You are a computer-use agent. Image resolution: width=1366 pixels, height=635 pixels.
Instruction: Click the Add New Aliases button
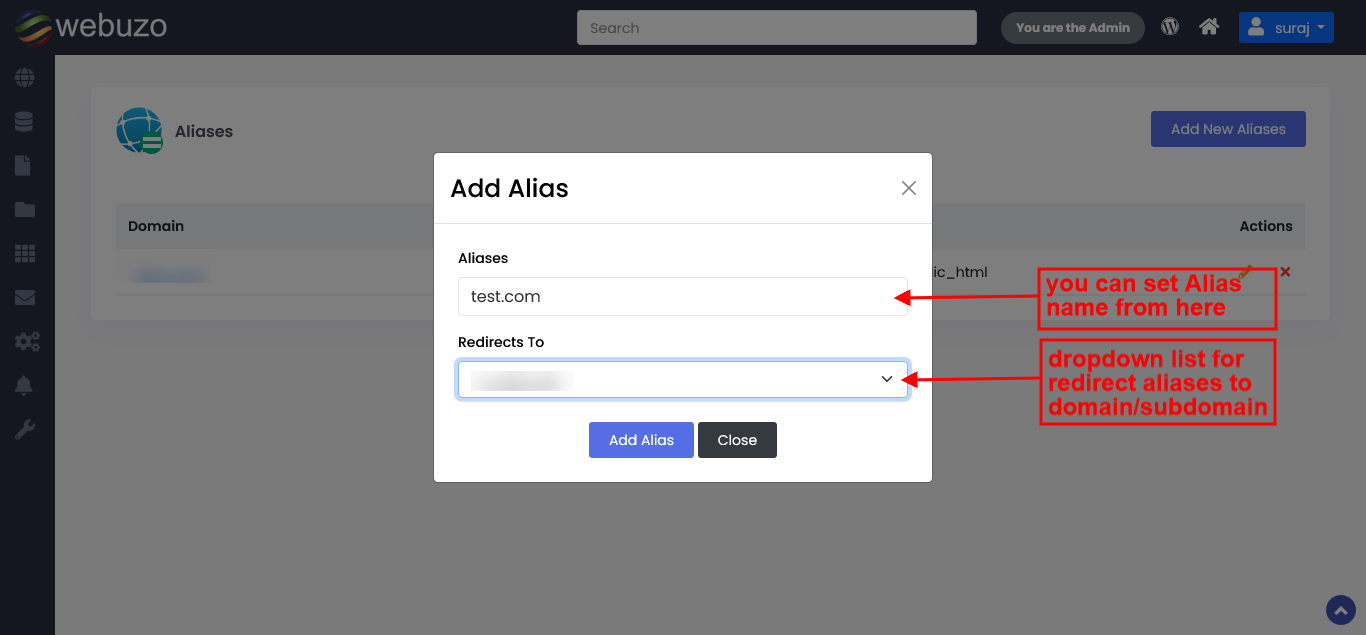(1228, 129)
